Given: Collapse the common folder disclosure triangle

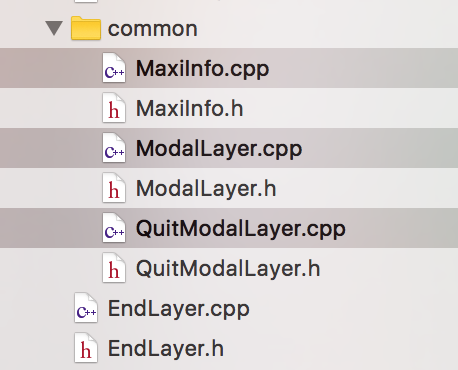Looking at the screenshot, I should point(54,28).
